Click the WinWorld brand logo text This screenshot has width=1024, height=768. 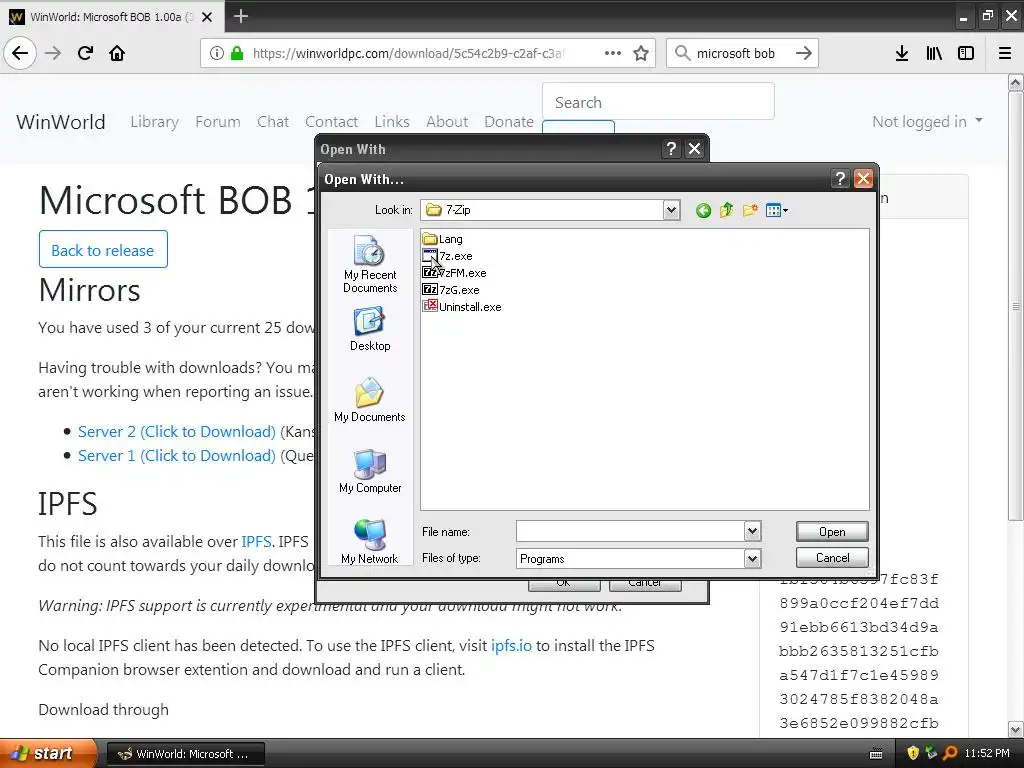pyautogui.click(x=61, y=121)
